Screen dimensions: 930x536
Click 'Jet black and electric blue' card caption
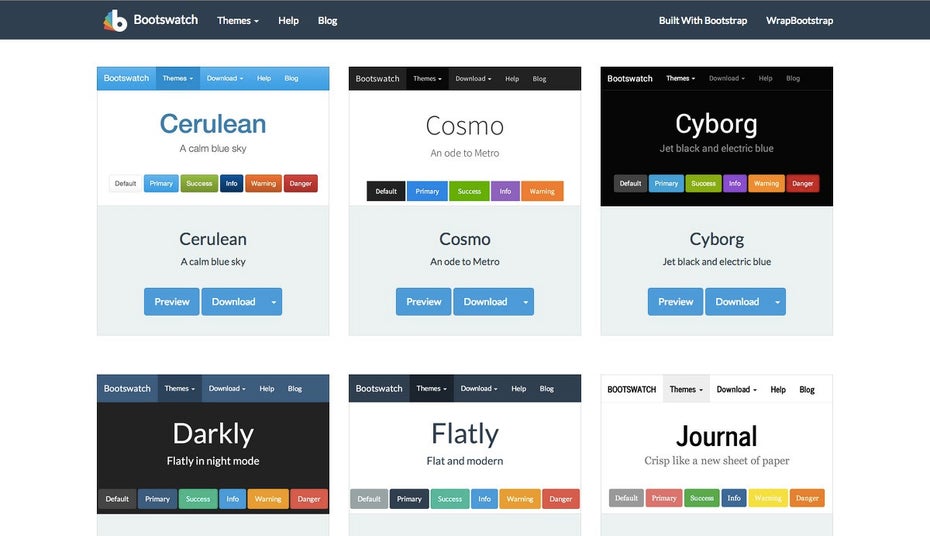(x=716, y=261)
